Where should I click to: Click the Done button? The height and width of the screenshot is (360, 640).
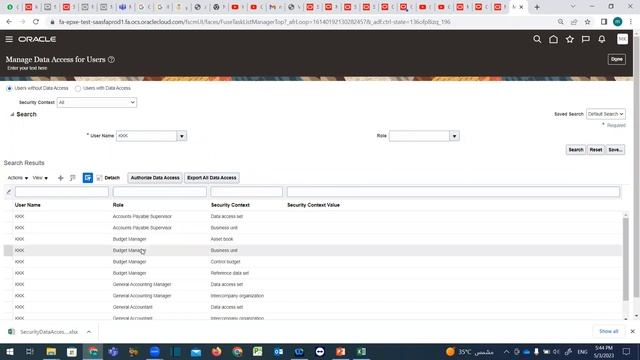pyautogui.click(x=616, y=59)
